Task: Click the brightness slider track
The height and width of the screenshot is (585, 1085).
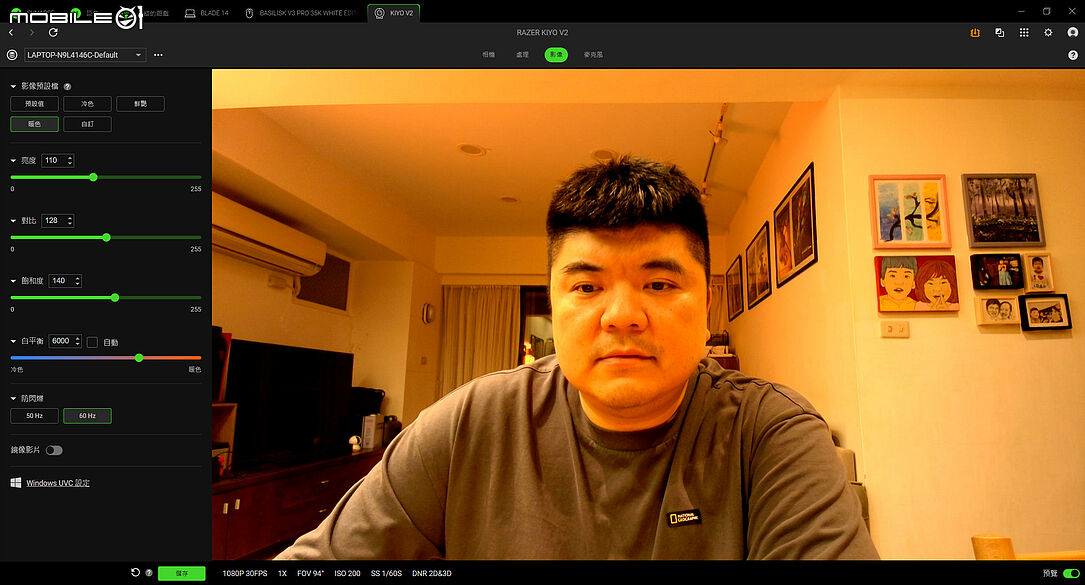Action: point(106,177)
